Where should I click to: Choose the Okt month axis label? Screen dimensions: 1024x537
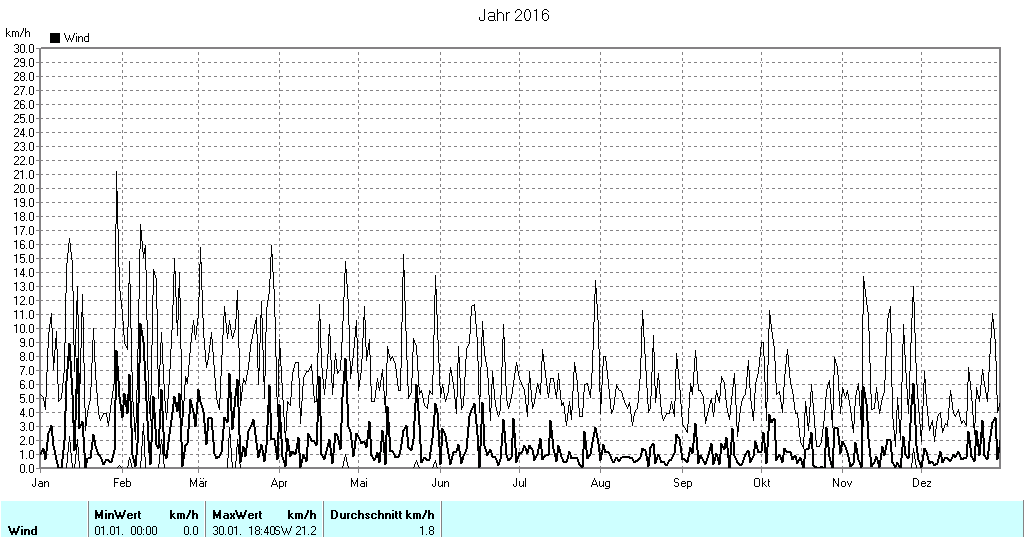pyautogui.click(x=761, y=483)
